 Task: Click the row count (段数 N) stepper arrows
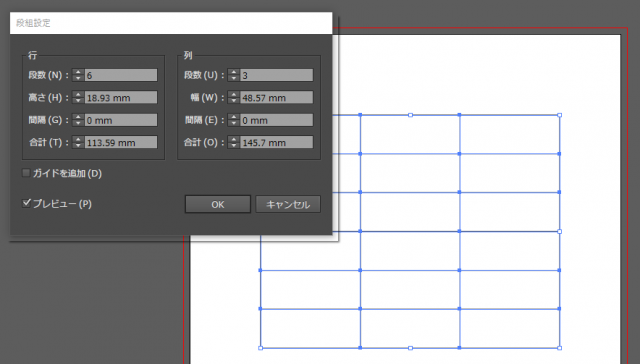[78, 75]
